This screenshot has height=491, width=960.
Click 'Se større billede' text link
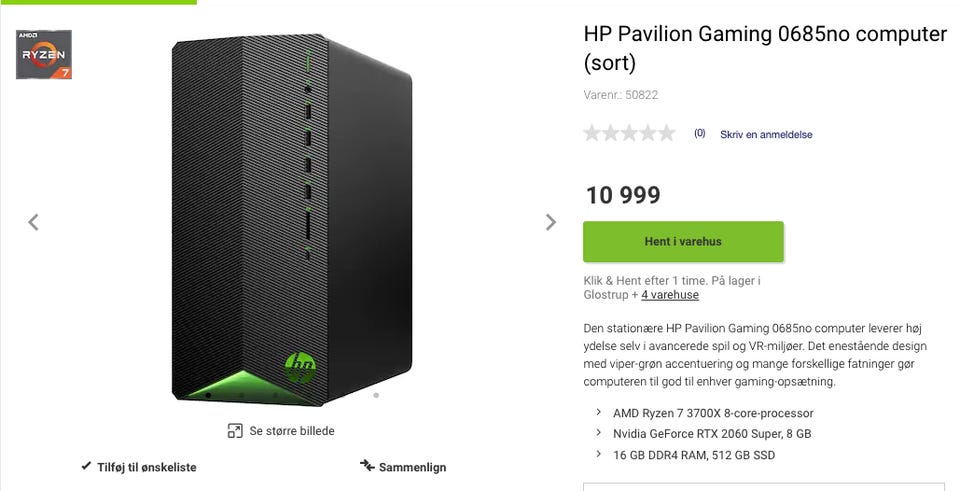tap(292, 431)
